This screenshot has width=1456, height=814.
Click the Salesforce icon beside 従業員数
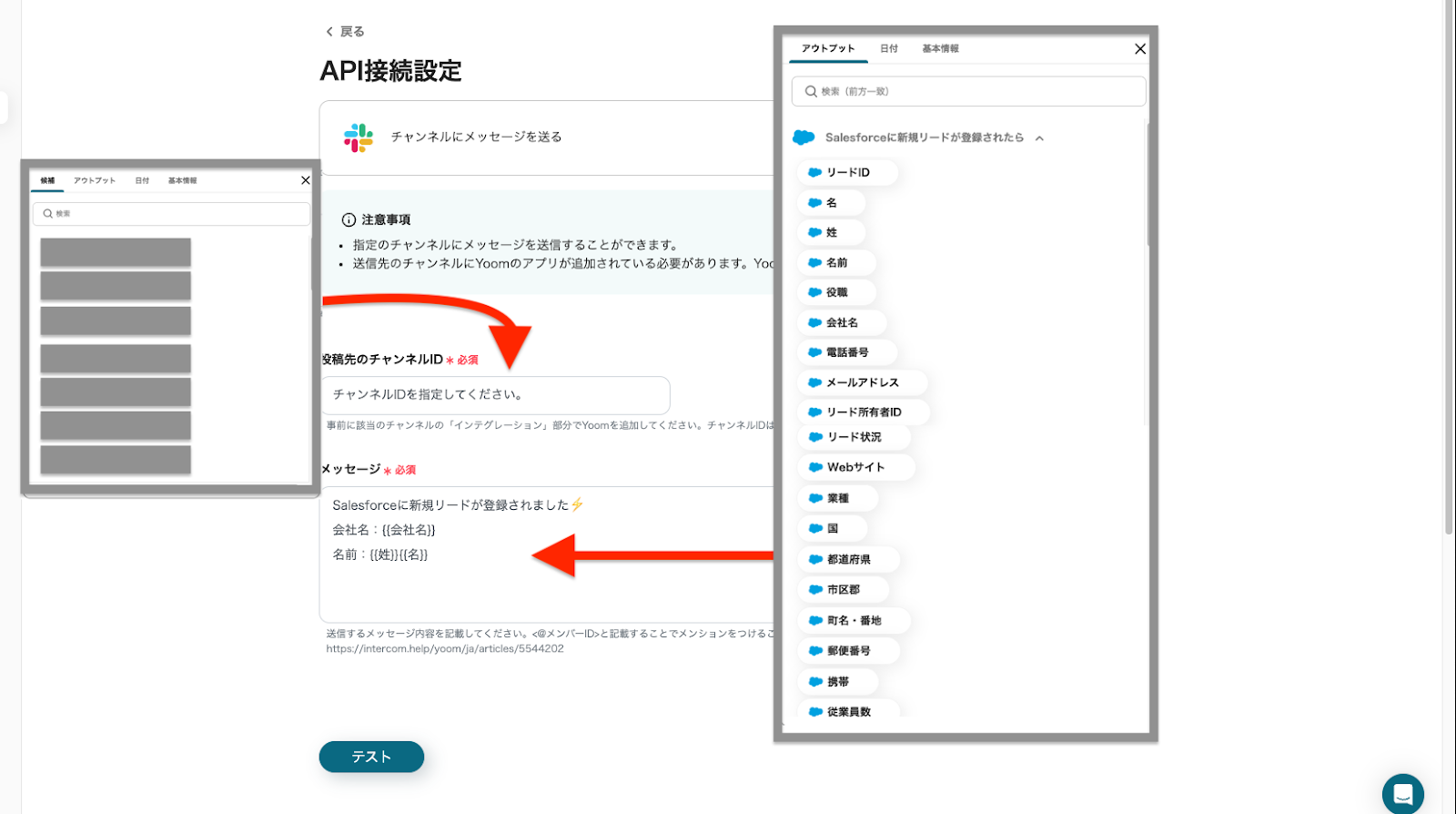815,712
